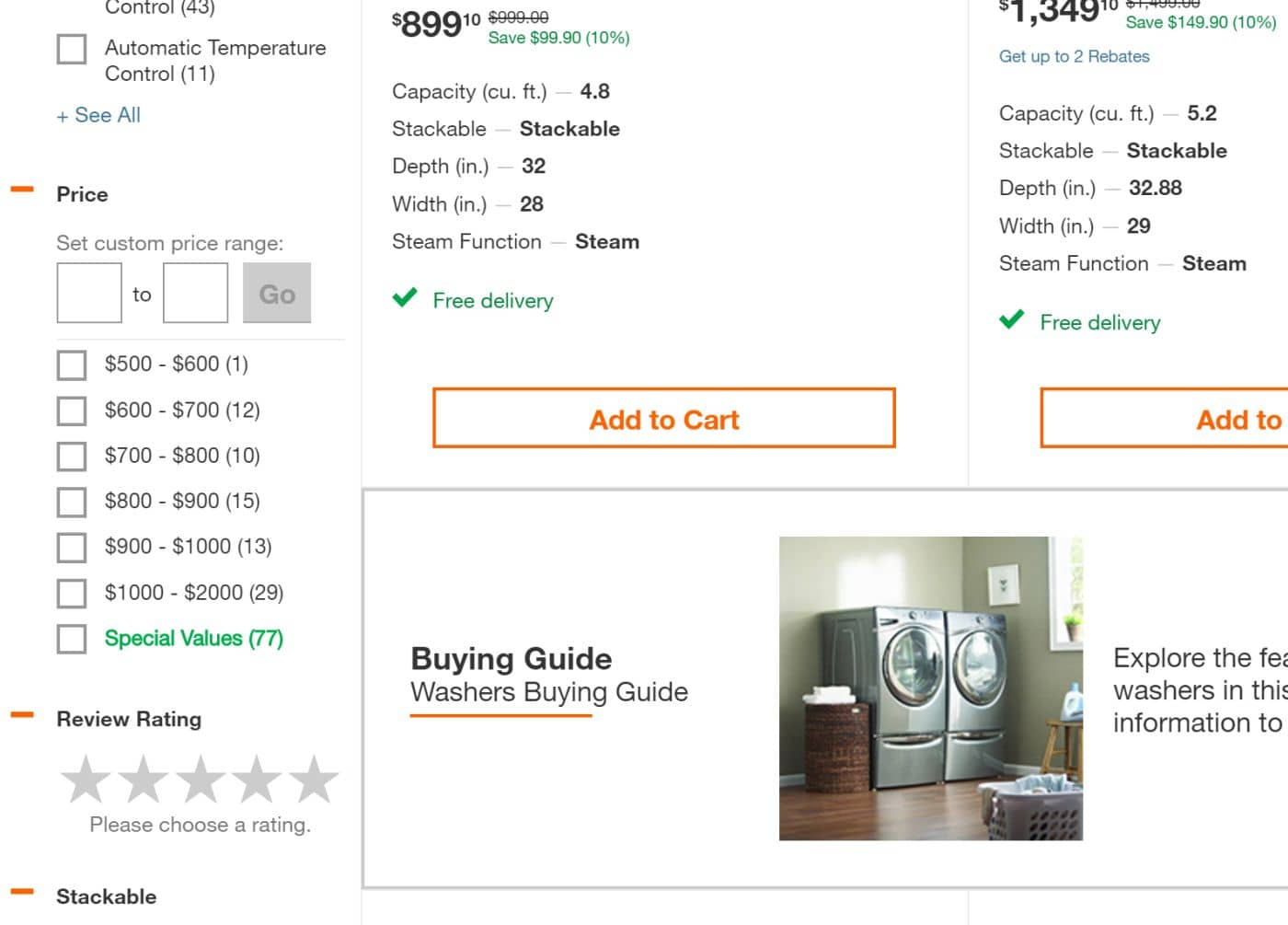
Task: Enable the $800 - $900 price range
Action: pos(72,503)
